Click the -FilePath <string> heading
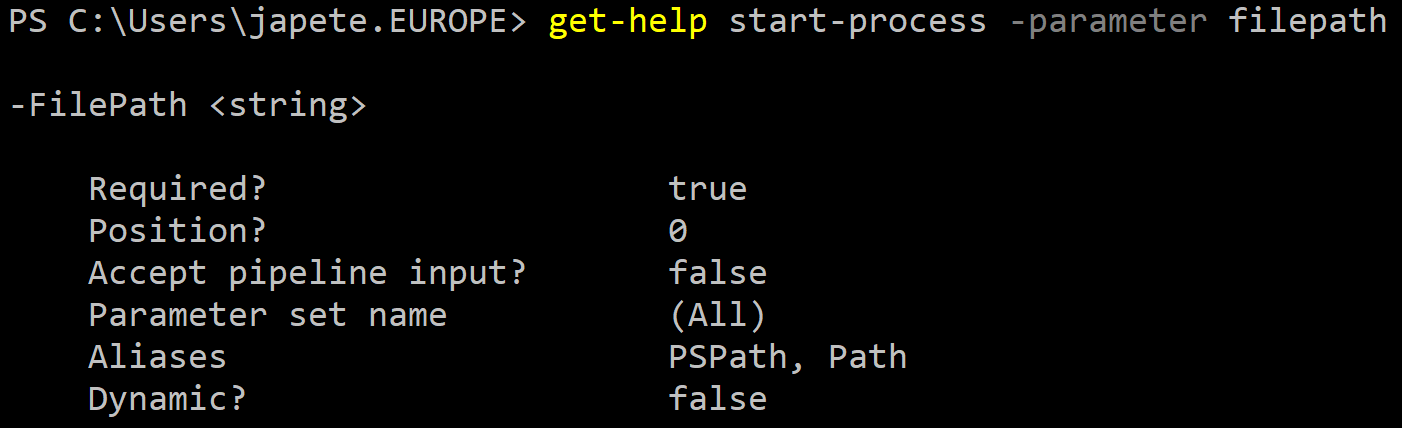The height and width of the screenshot is (428, 1402). pyautogui.click(x=188, y=105)
